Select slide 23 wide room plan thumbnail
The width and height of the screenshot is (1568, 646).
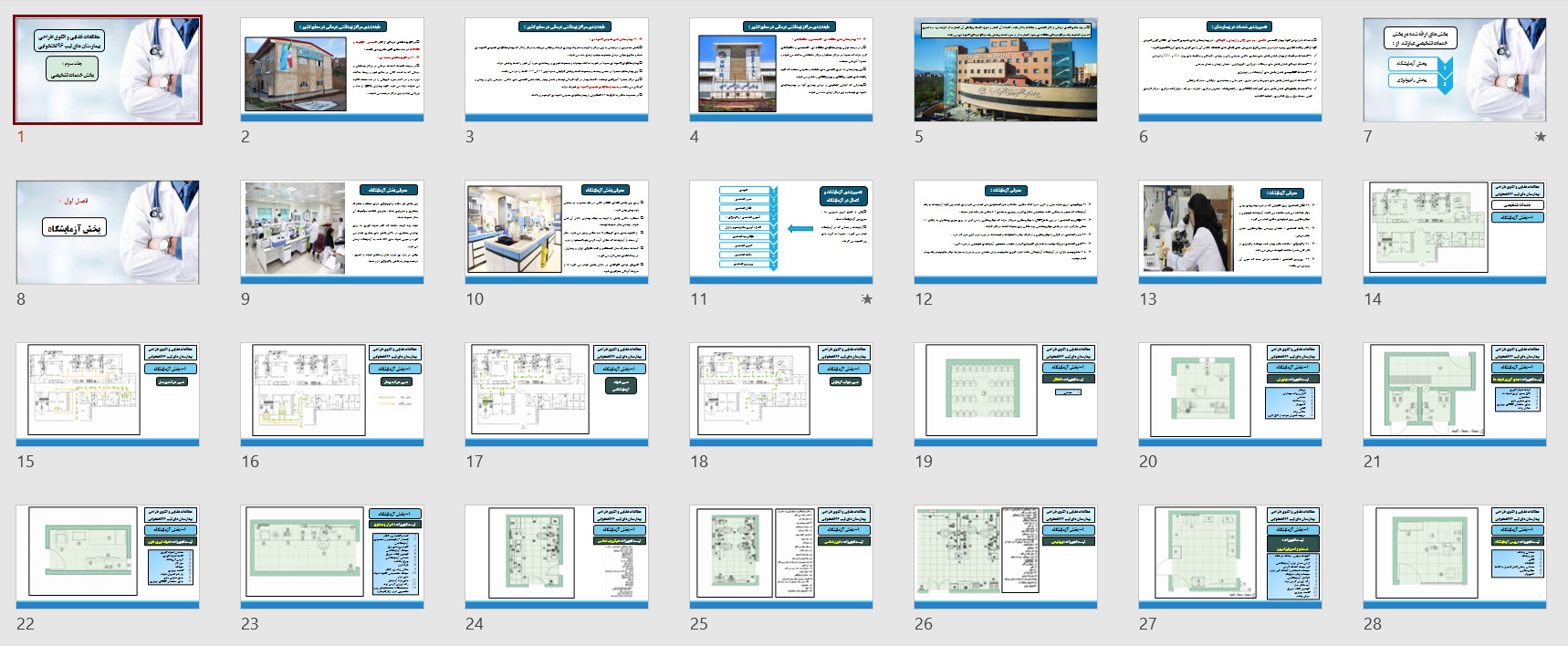(332, 557)
